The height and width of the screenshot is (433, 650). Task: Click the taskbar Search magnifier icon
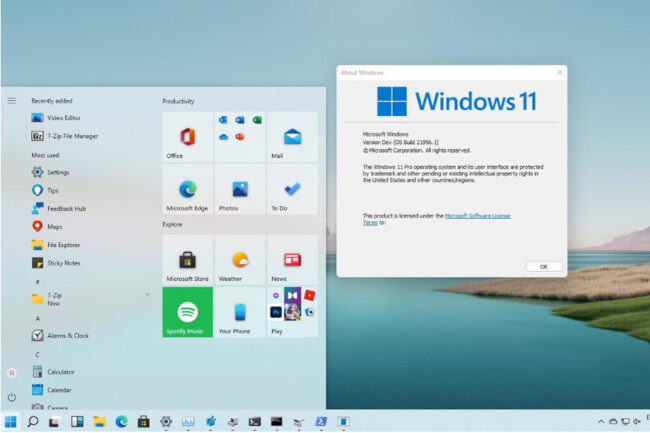[x=33, y=422]
